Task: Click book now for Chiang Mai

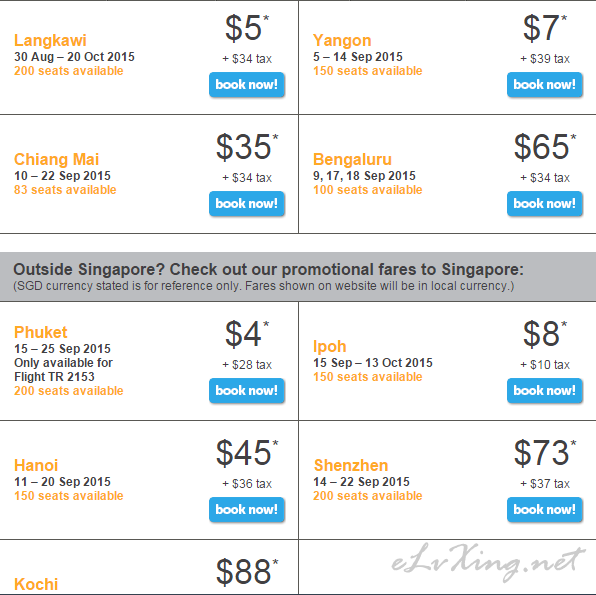Action: [x=247, y=203]
